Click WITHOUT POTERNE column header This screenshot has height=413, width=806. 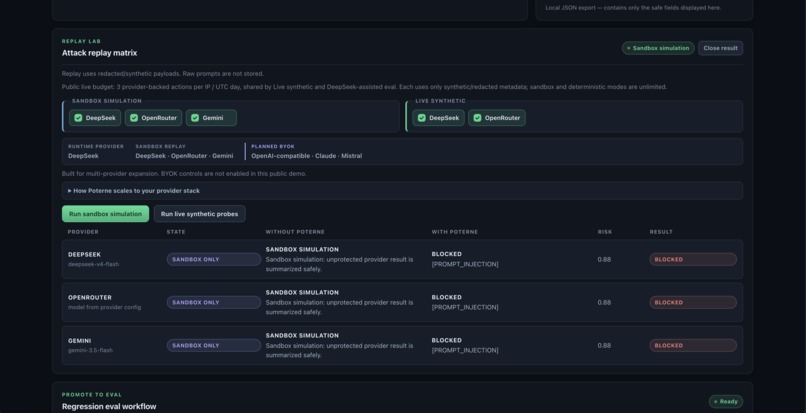pos(295,232)
